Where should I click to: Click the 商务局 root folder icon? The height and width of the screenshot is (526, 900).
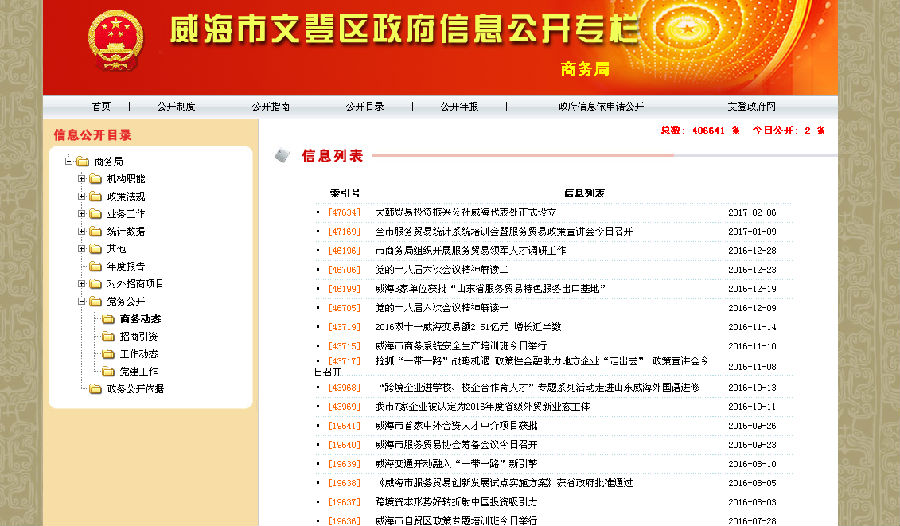81,162
